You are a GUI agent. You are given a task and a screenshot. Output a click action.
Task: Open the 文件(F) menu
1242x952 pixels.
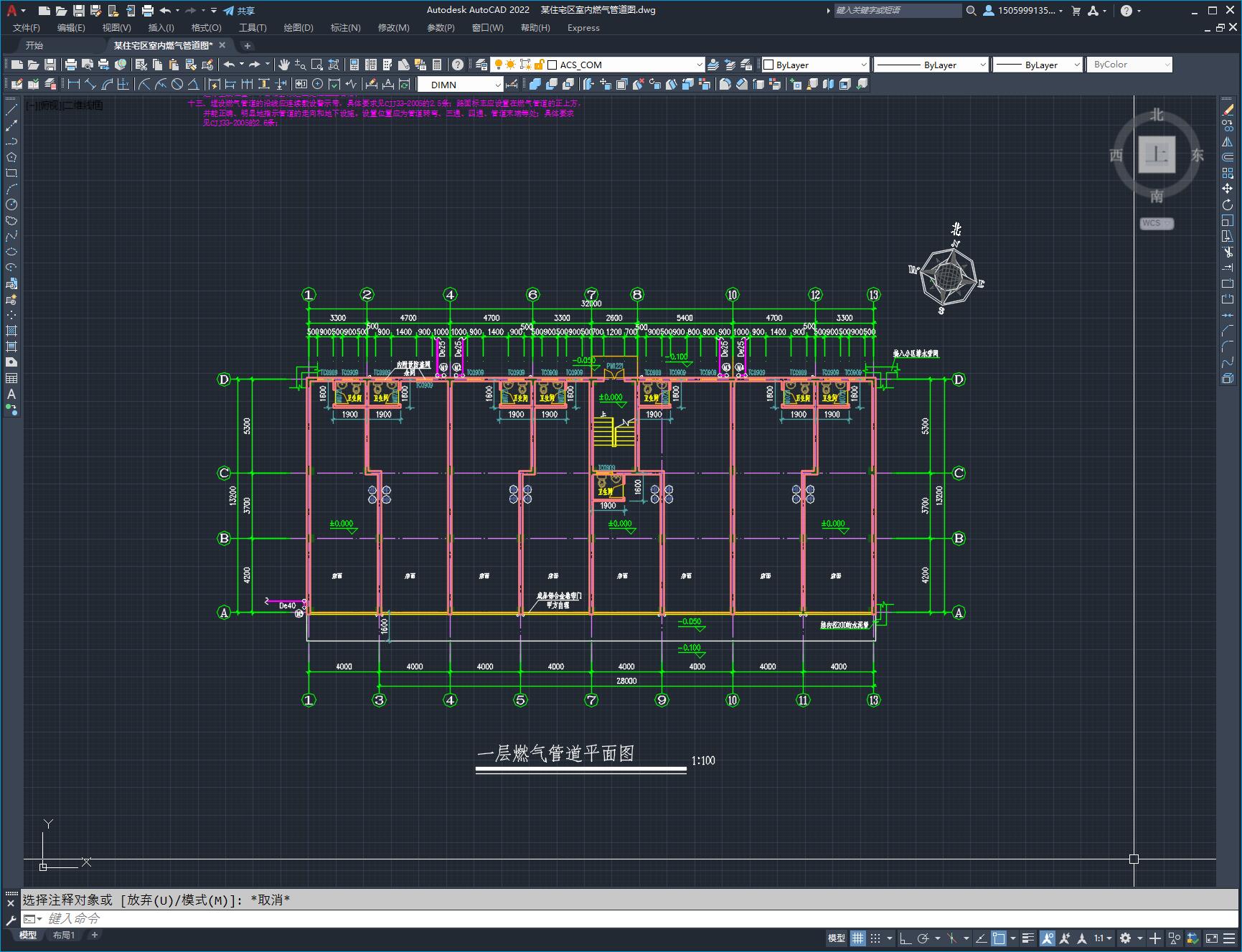[27, 27]
